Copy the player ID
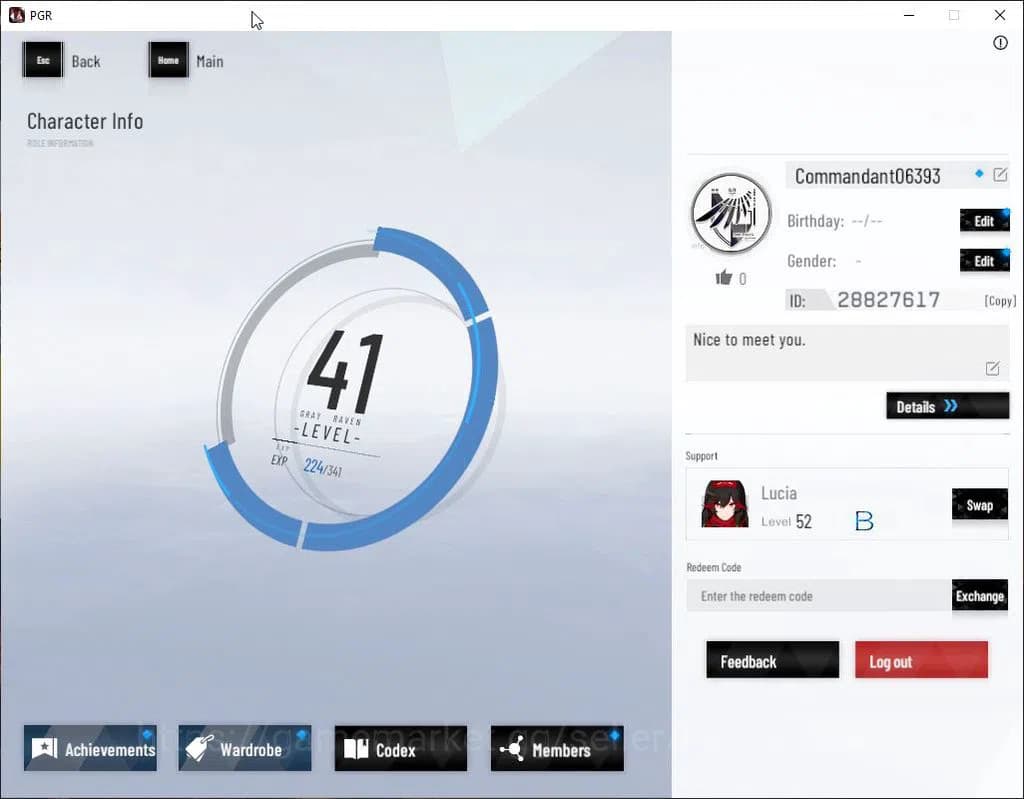 [x=1000, y=301]
